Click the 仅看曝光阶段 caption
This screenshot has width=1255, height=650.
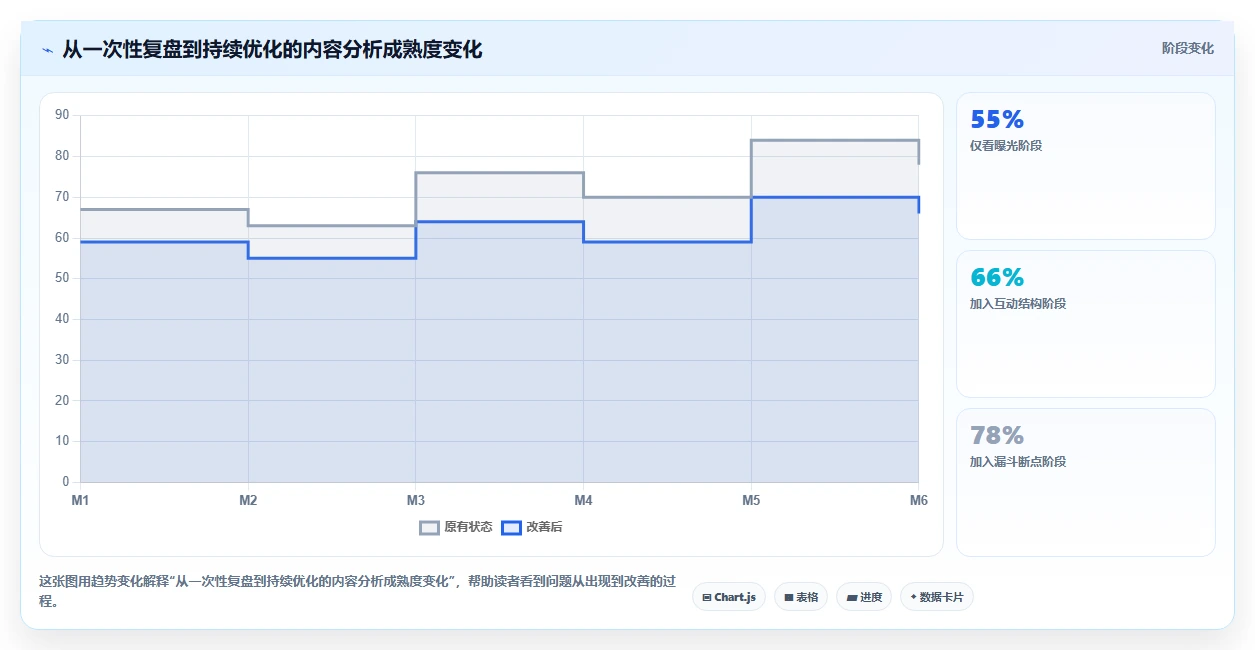click(x=1006, y=146)
